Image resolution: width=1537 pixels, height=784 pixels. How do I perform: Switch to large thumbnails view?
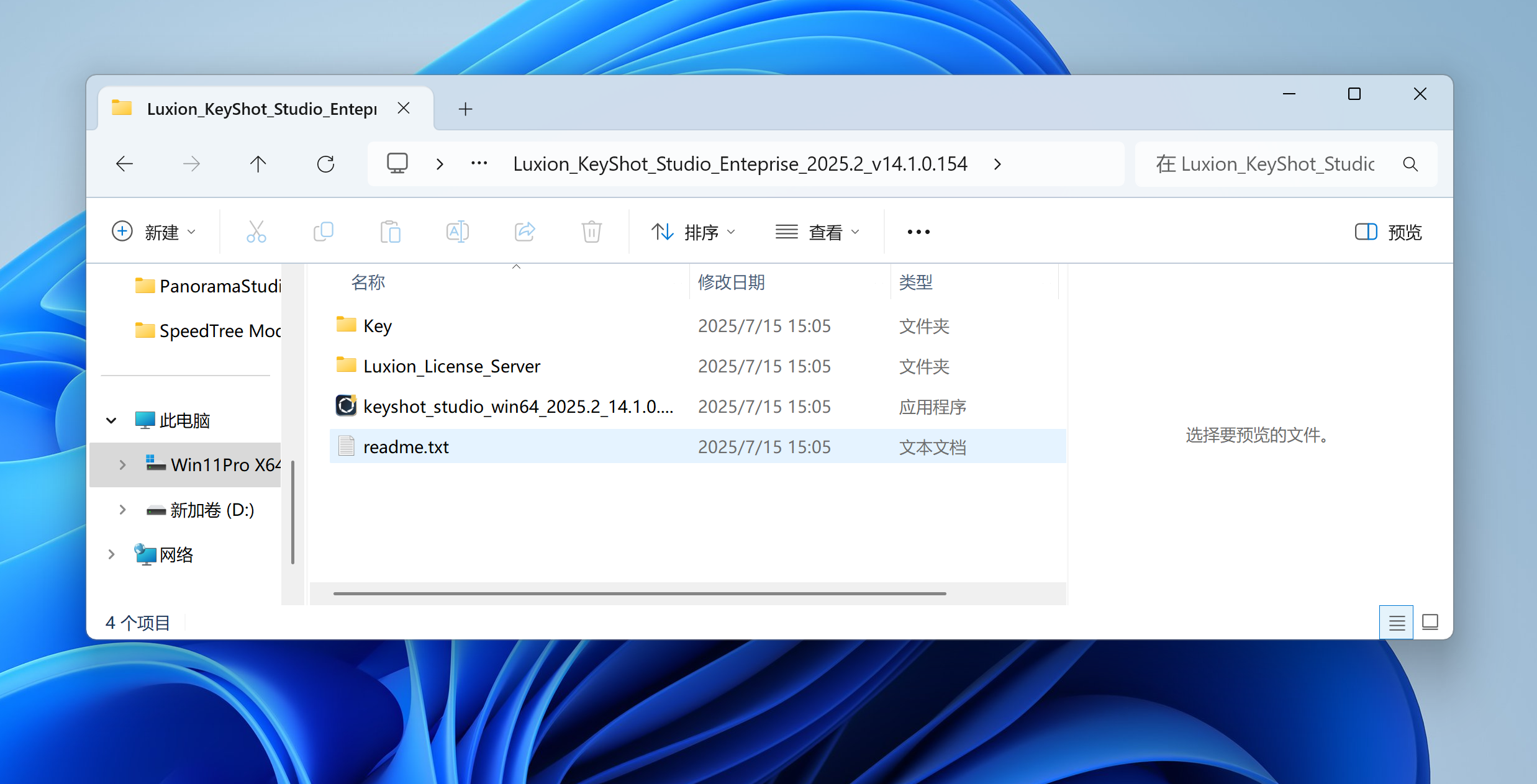tap(1430, 622)
